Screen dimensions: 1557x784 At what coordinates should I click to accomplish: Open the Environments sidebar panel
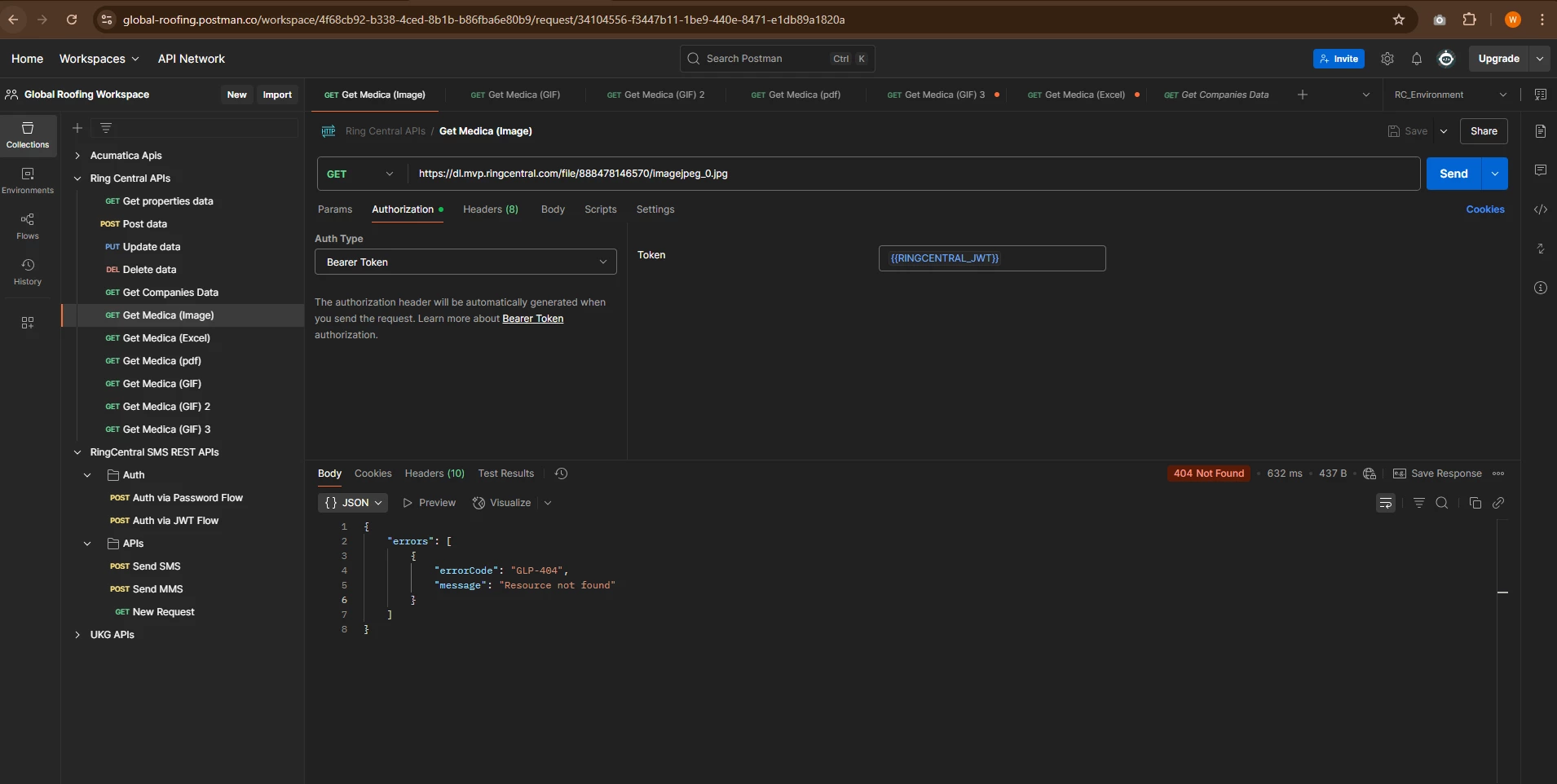coord(28,180)
